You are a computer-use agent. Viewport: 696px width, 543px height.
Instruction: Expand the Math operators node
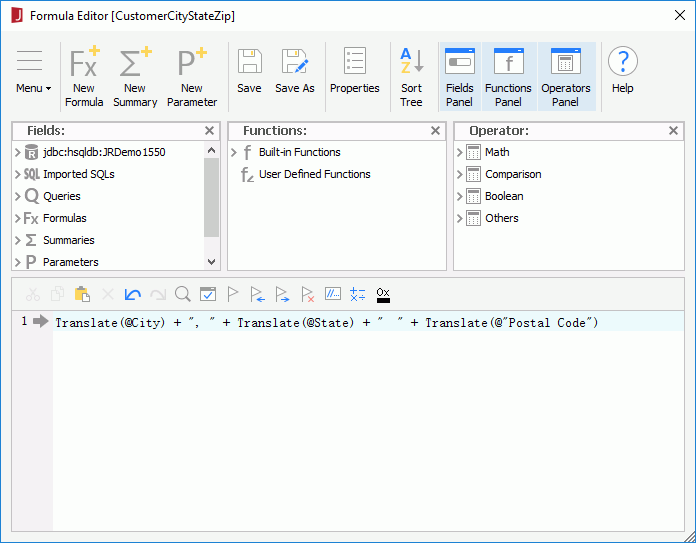pos(460,152)
